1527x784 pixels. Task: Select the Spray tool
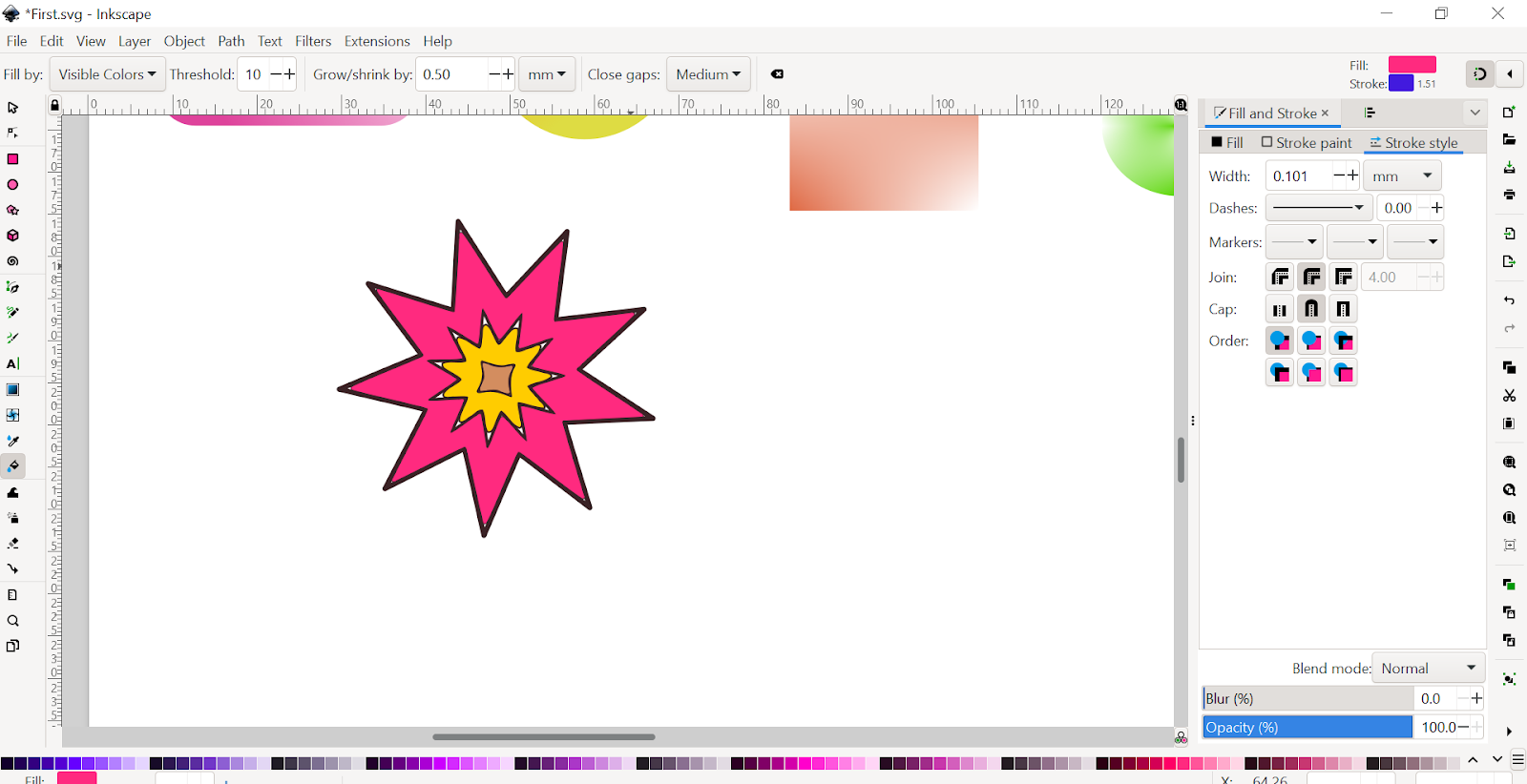point(12,518)
